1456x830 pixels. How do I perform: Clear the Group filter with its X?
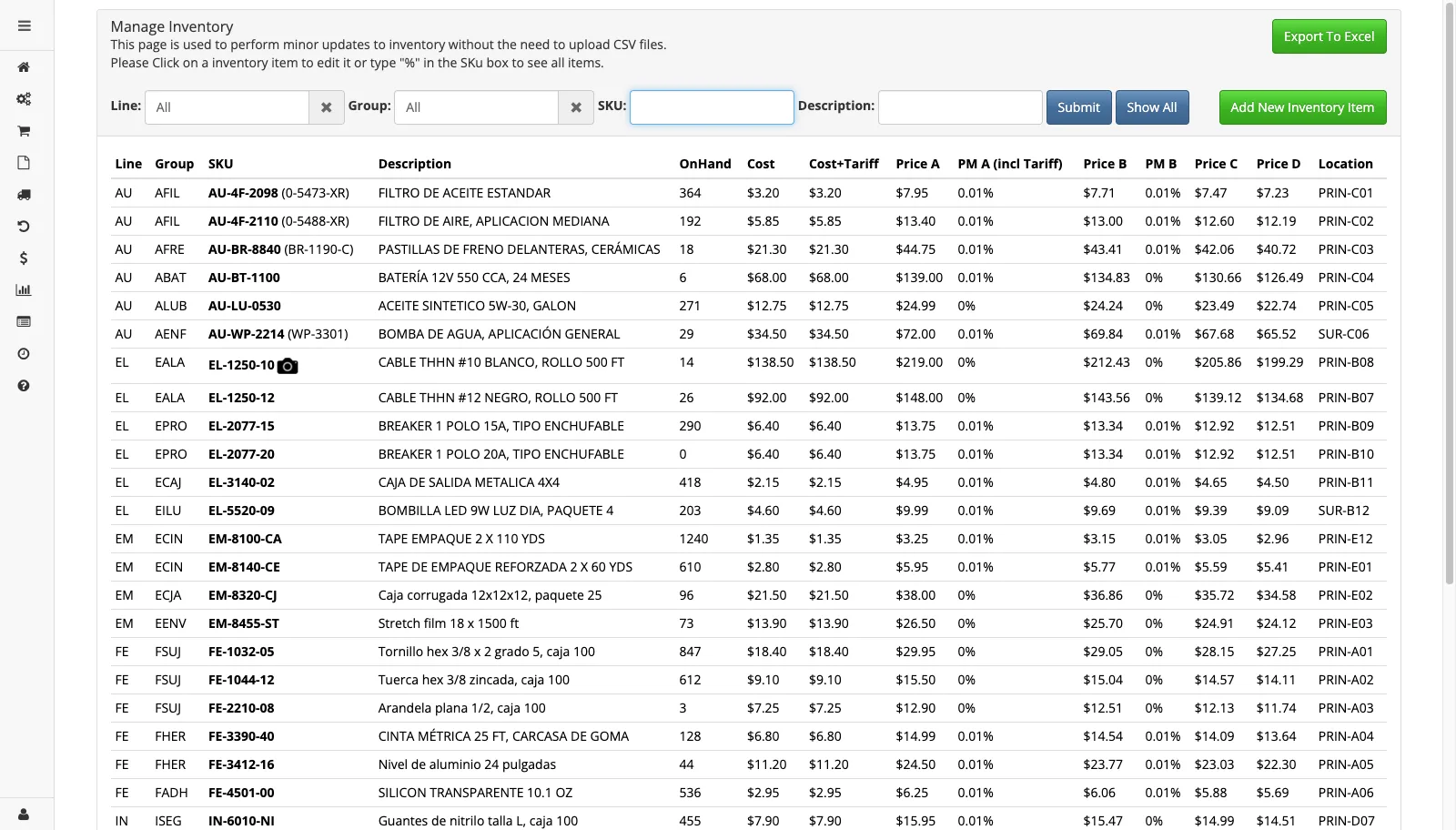[576, 107]
